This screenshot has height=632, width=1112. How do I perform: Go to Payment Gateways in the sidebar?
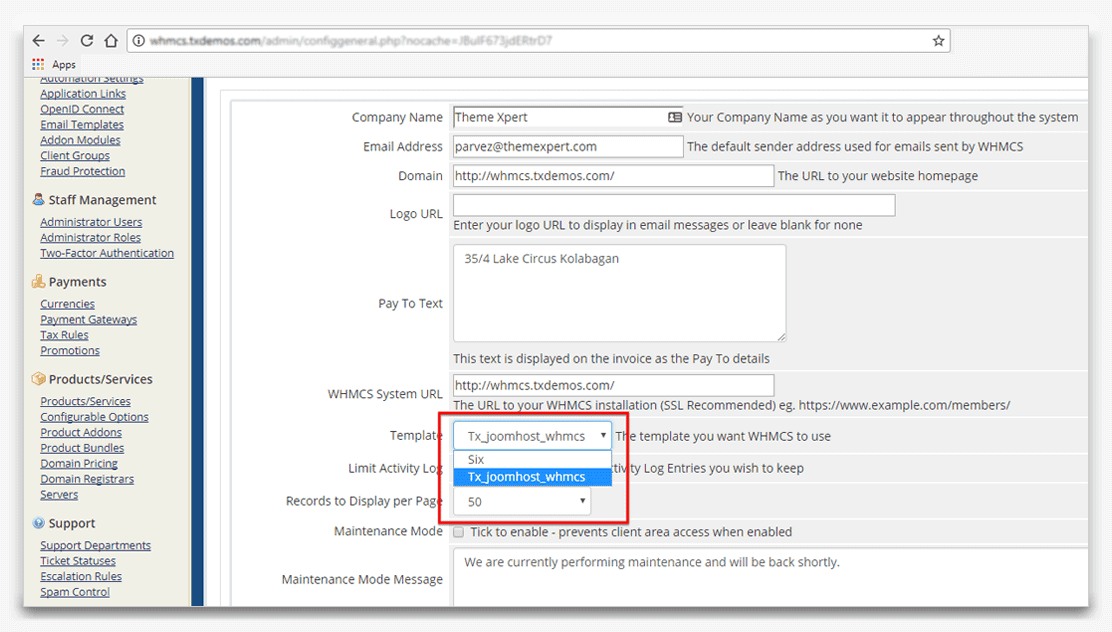point(88,320)
